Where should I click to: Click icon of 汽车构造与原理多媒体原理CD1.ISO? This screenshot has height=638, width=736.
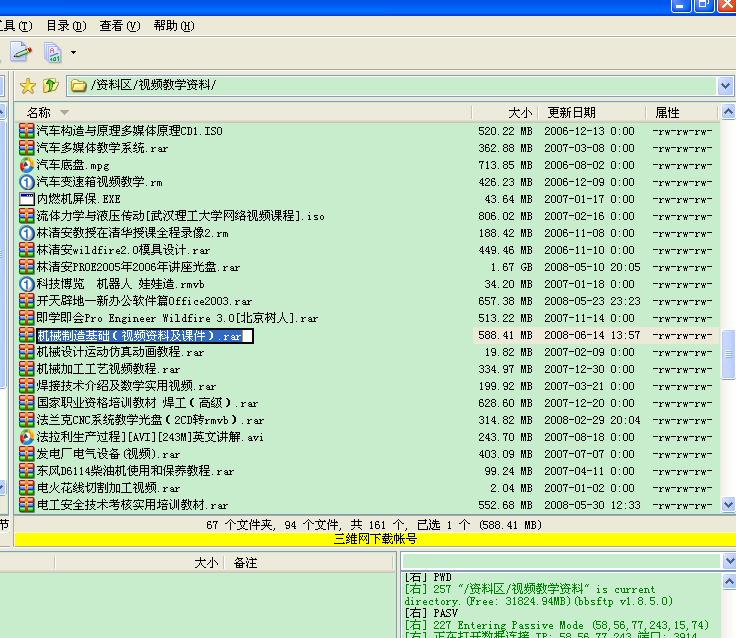27,131
